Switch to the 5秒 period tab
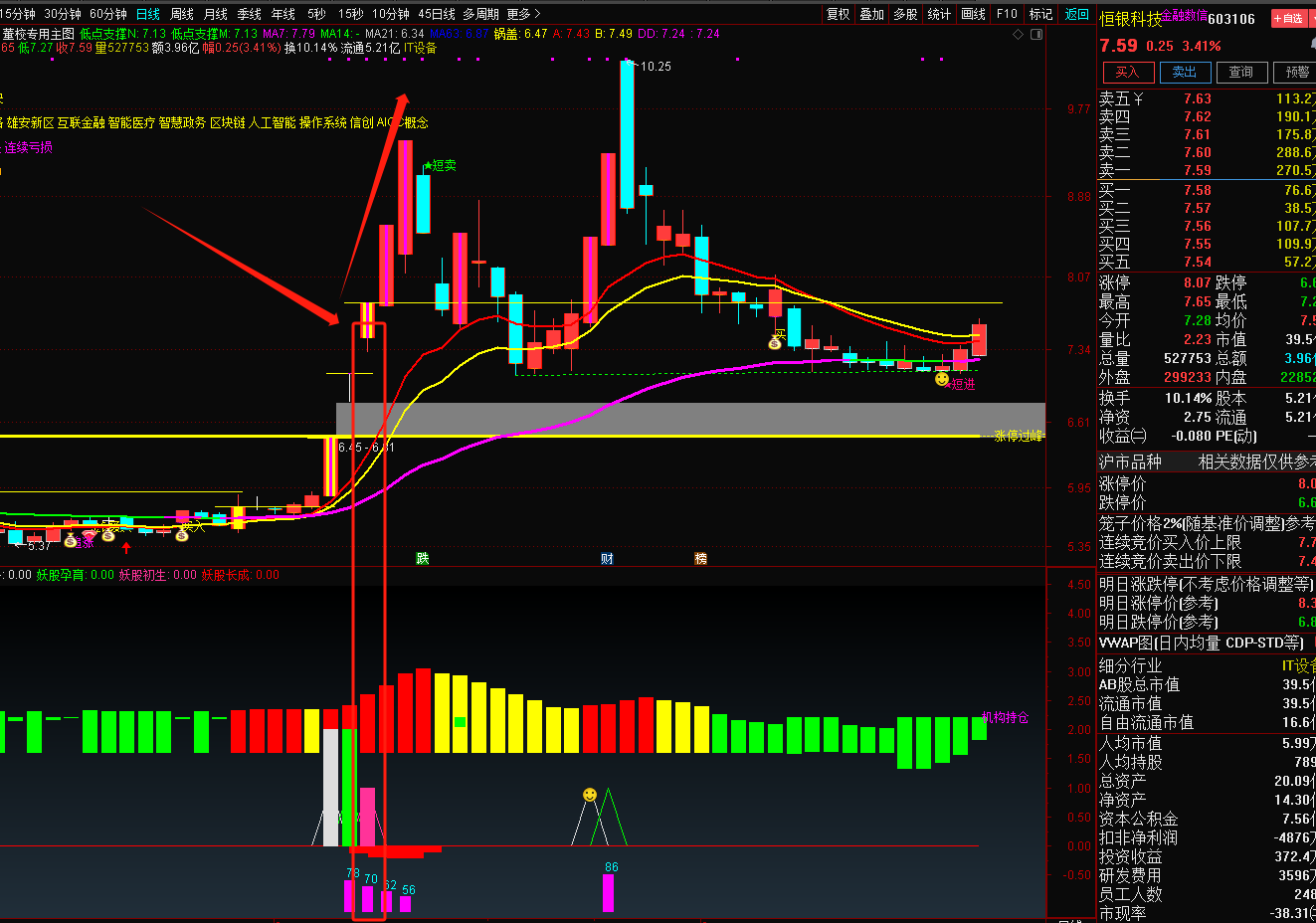The image size is (1316, 923). click(316, 14)
